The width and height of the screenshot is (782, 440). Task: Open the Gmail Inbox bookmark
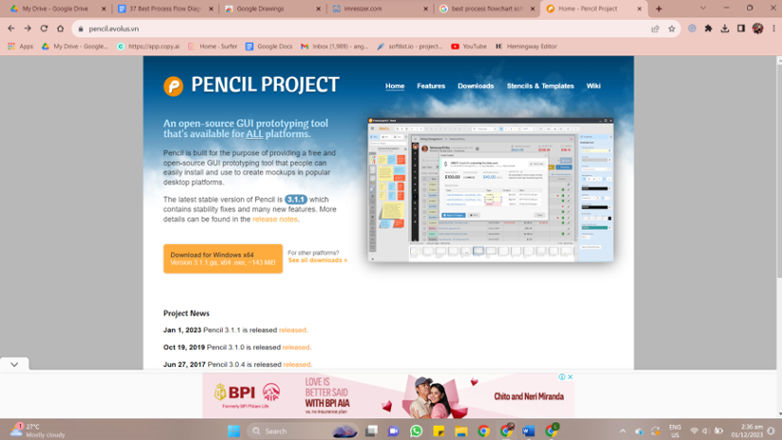tap(334, 46)
